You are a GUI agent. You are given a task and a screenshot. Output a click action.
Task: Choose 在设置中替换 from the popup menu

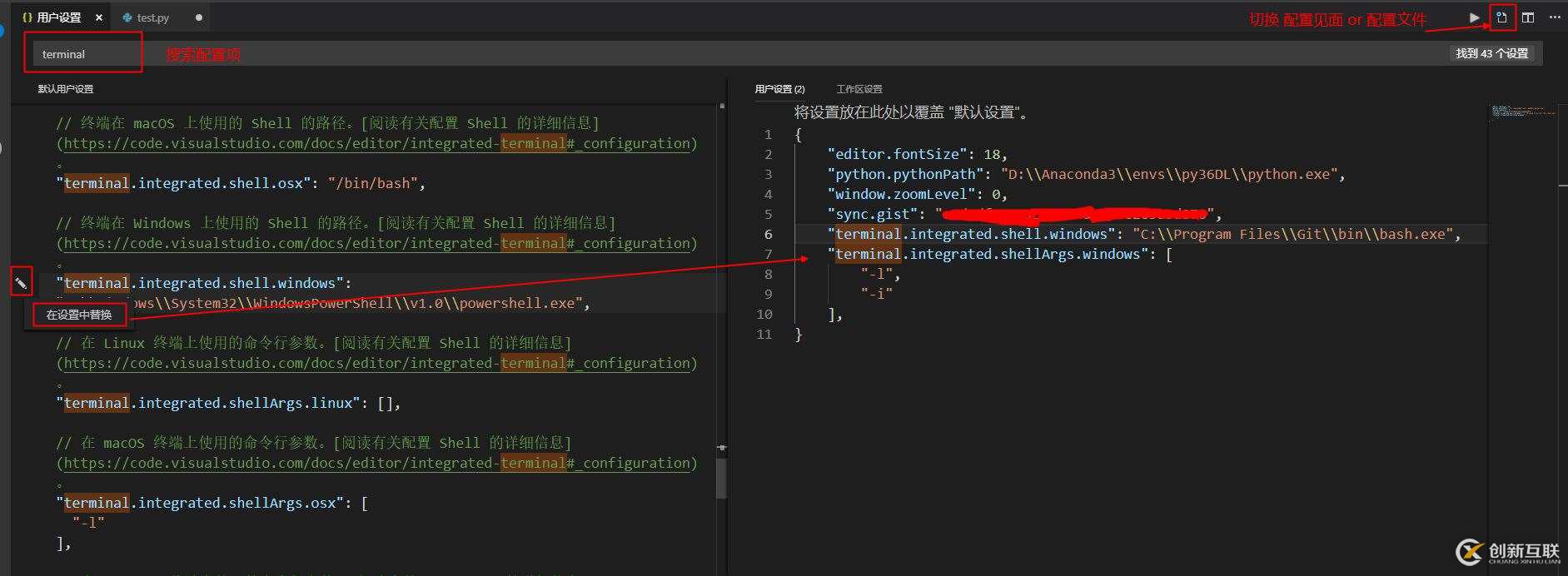coord(79,315)
